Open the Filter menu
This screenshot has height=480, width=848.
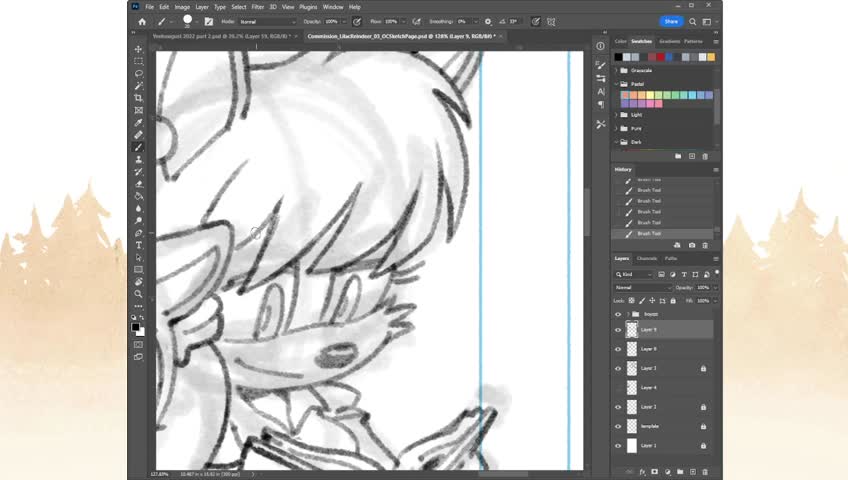coord(258,7)
